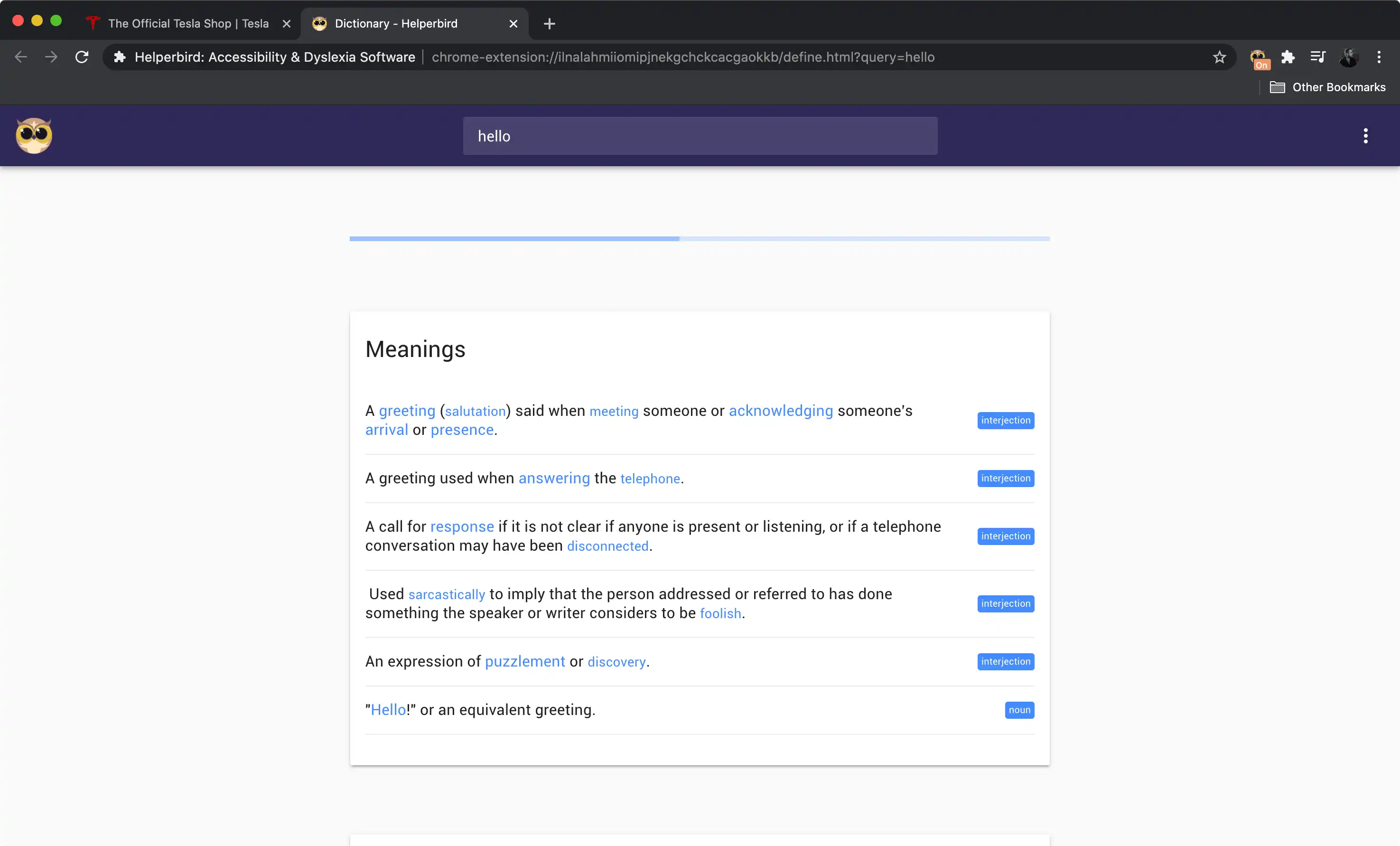Reload the current page
This screenshot has height=846, width=1400.
[82, 57]
